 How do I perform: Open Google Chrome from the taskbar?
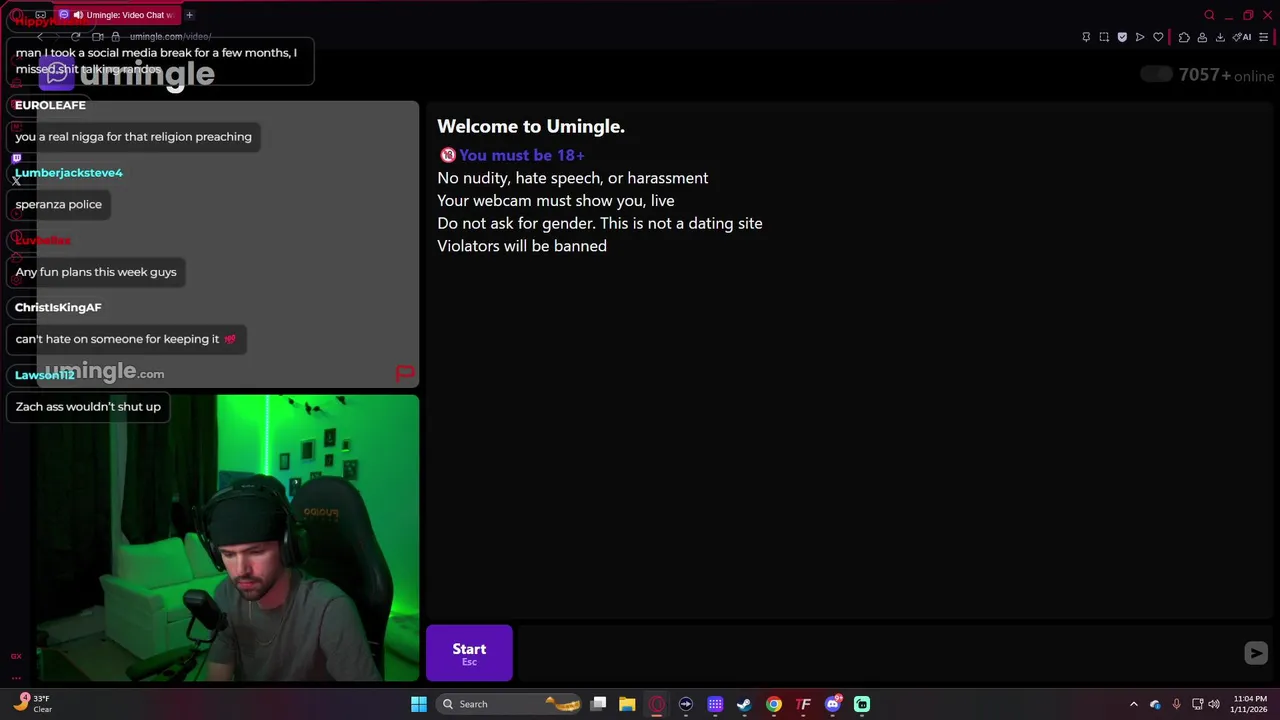pos(773,704)
